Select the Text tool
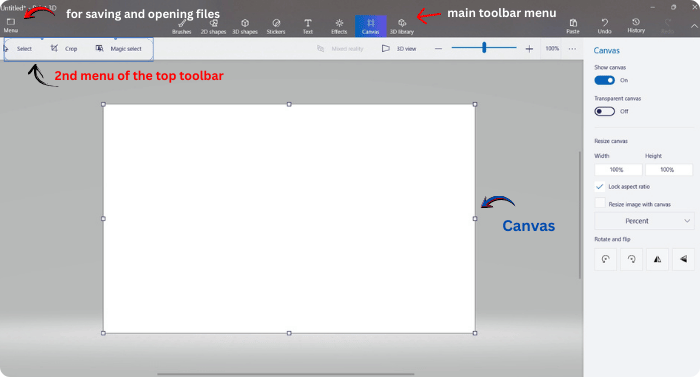The width and height of the screenshot is (700, 377). pyautogui.click(x=308, y=26)
